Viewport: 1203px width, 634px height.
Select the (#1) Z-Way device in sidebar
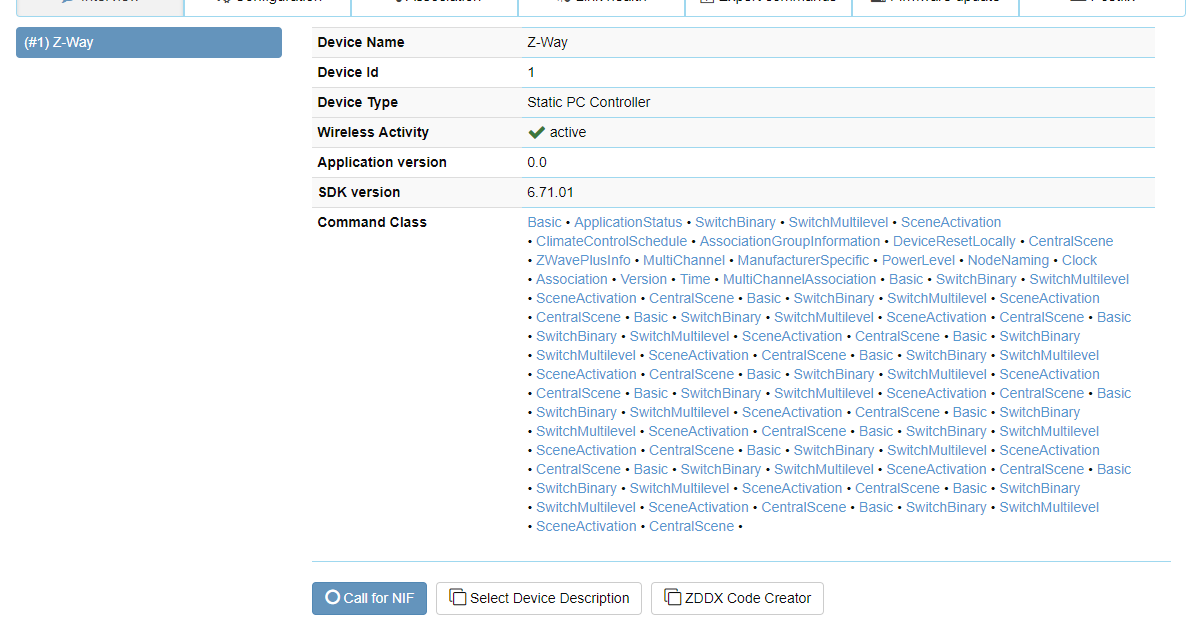(x=149, y=42)
